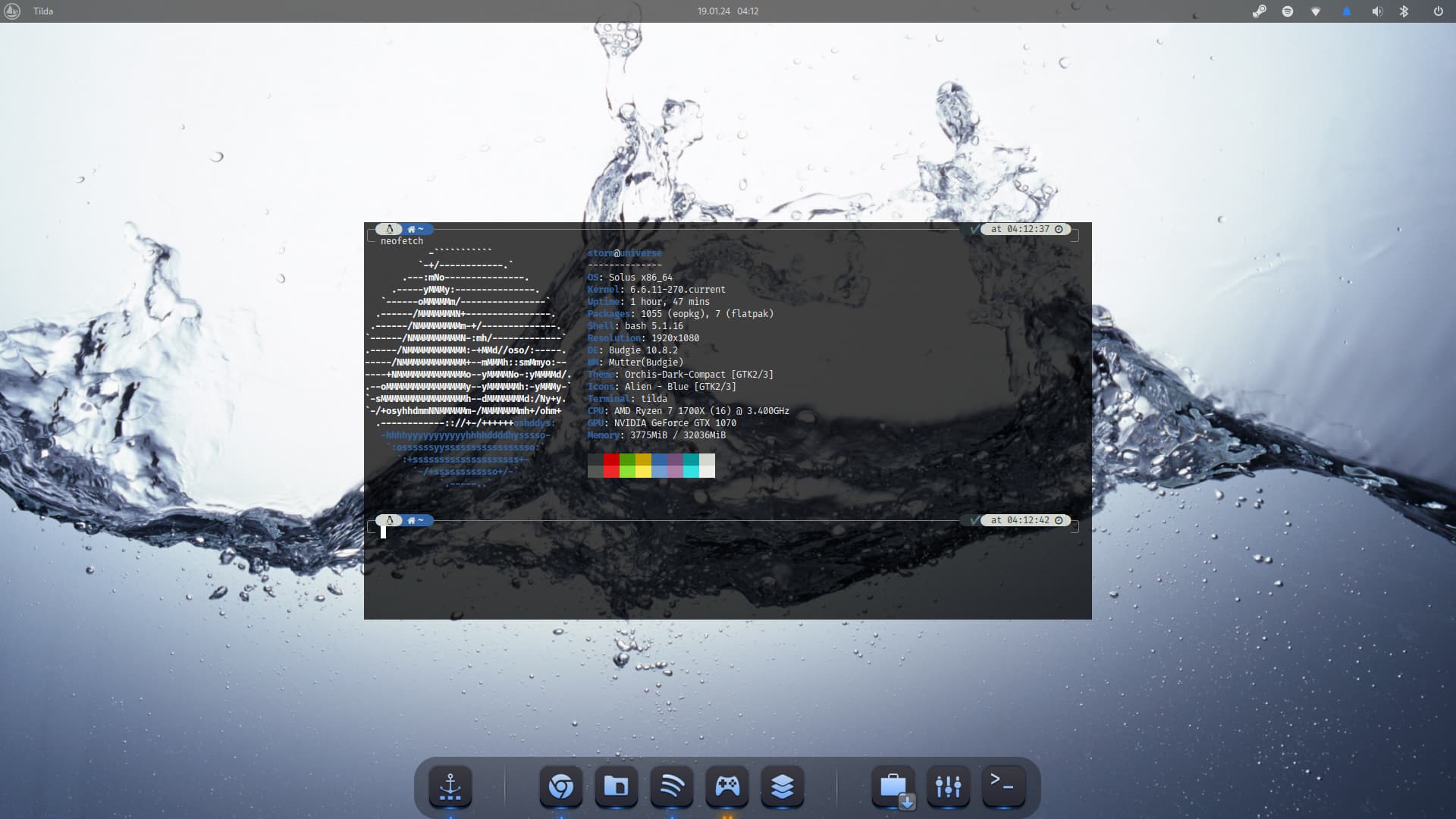Open the Solus menu logo in the panel
This screenshot has width=1456, height=819.
(11, 11)
